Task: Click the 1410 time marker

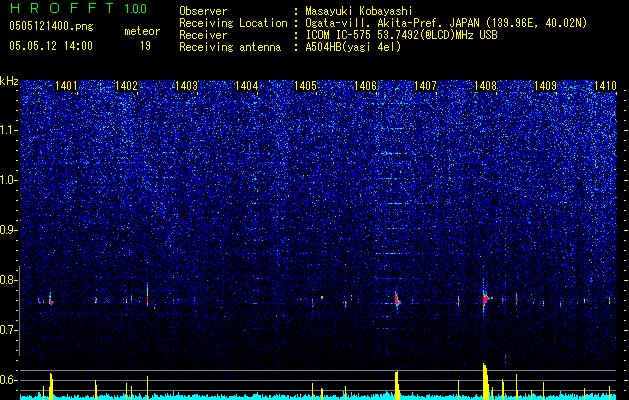Action: (605, 85)
